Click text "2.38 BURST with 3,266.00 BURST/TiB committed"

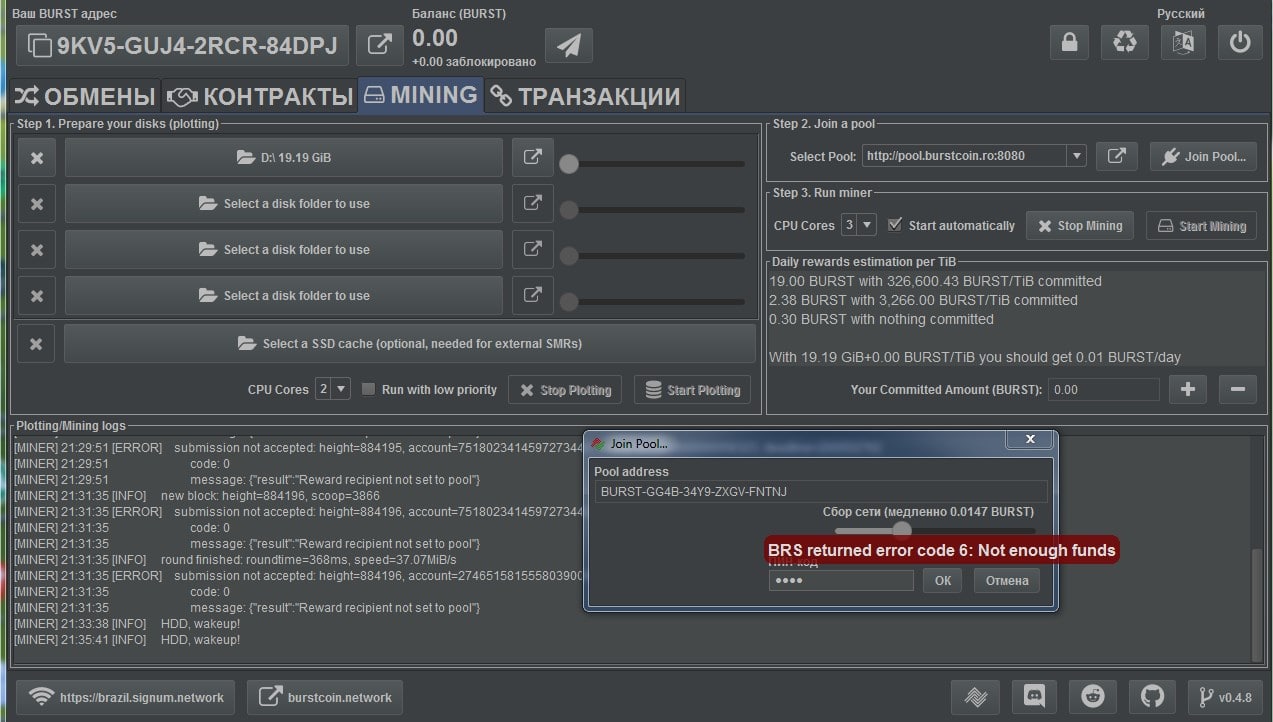(923, 301)
